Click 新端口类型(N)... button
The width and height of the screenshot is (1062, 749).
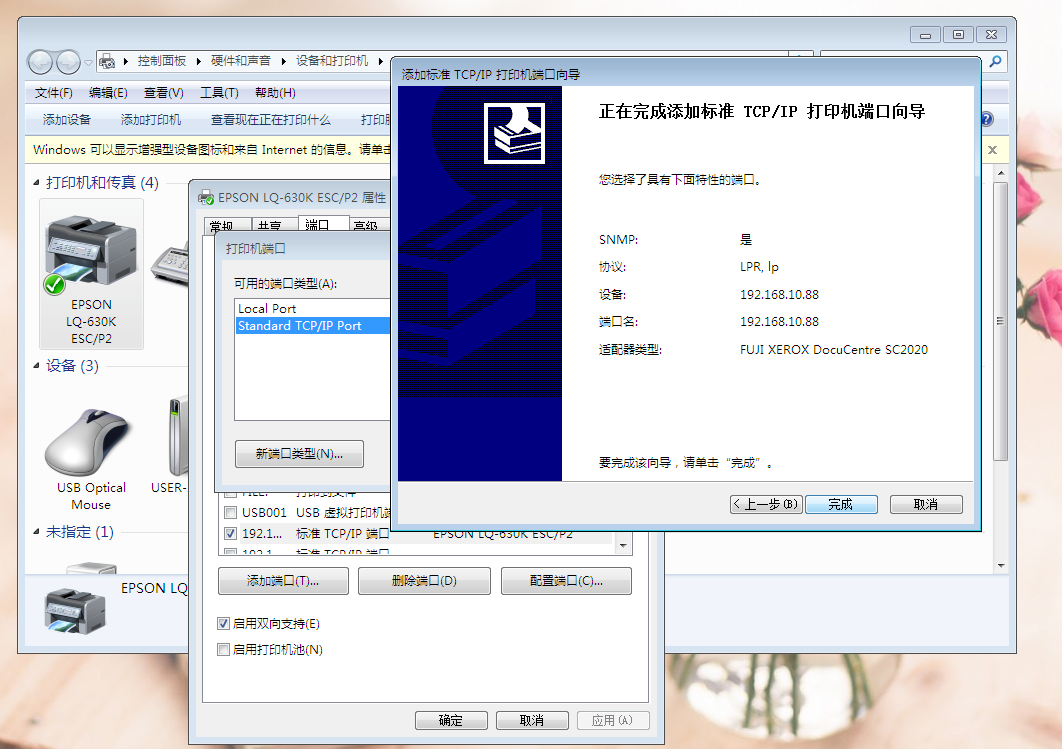299,454
